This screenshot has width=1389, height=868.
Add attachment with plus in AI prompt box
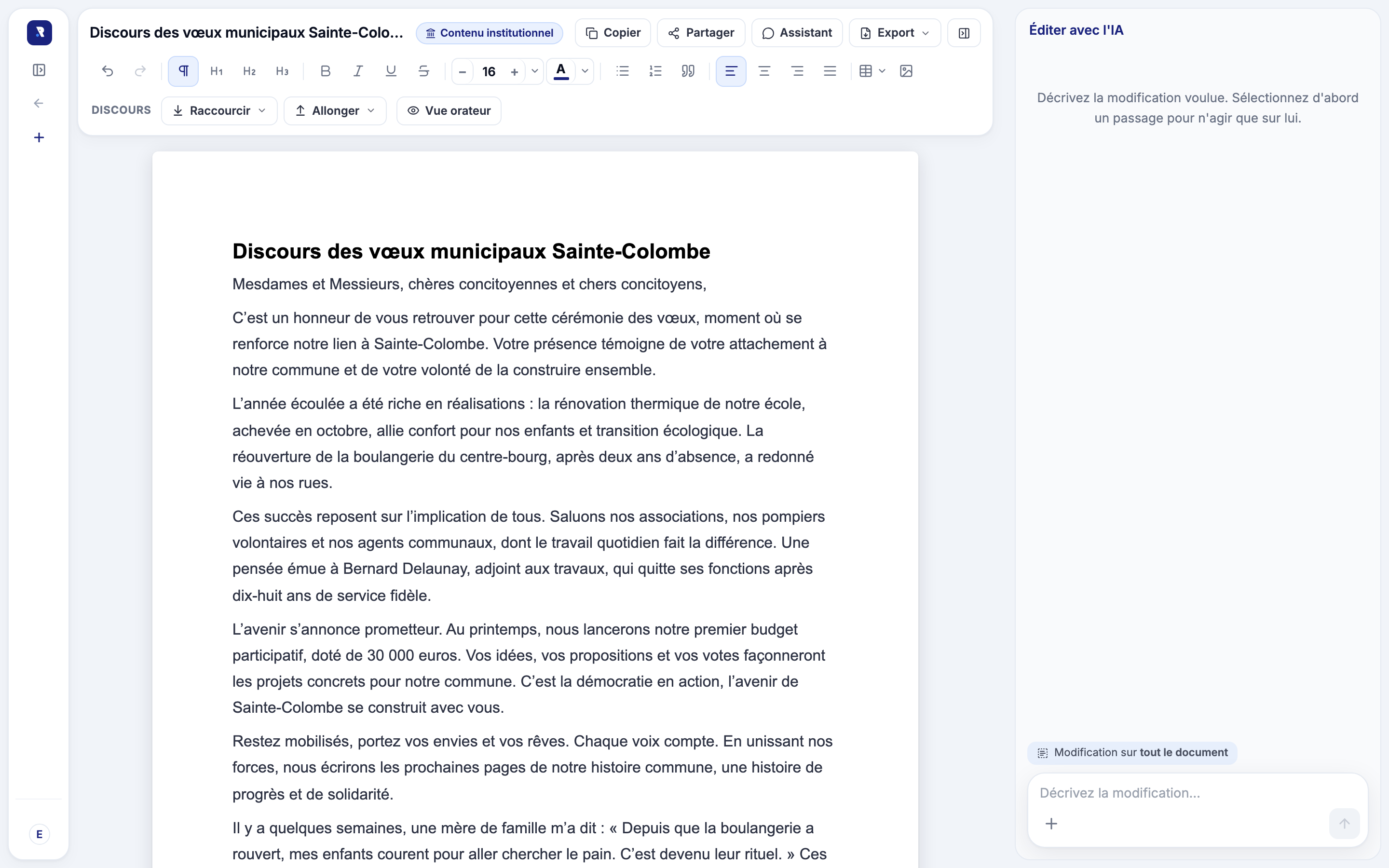[x=1051, y=824]
